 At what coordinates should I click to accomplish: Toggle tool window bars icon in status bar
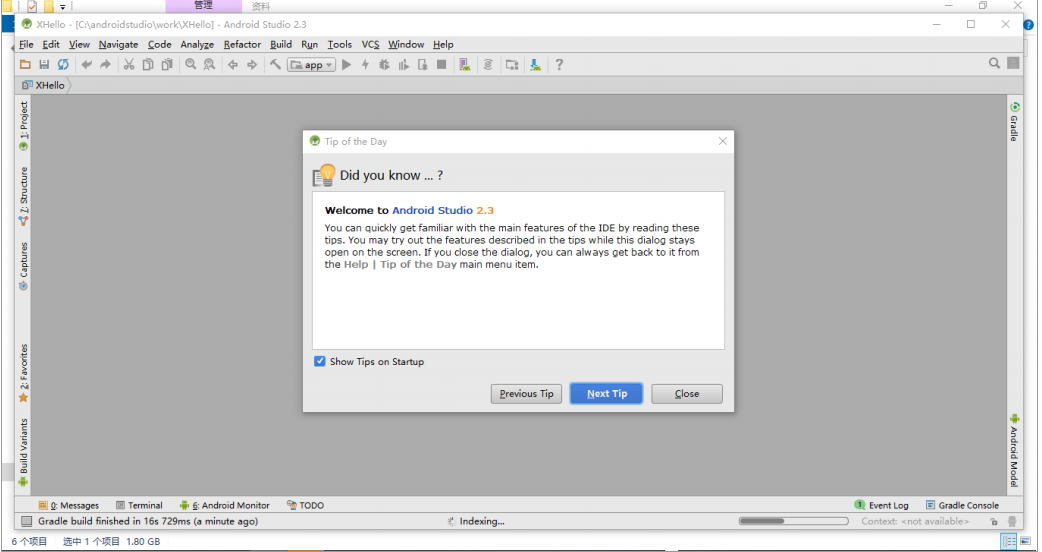(27, 521)
